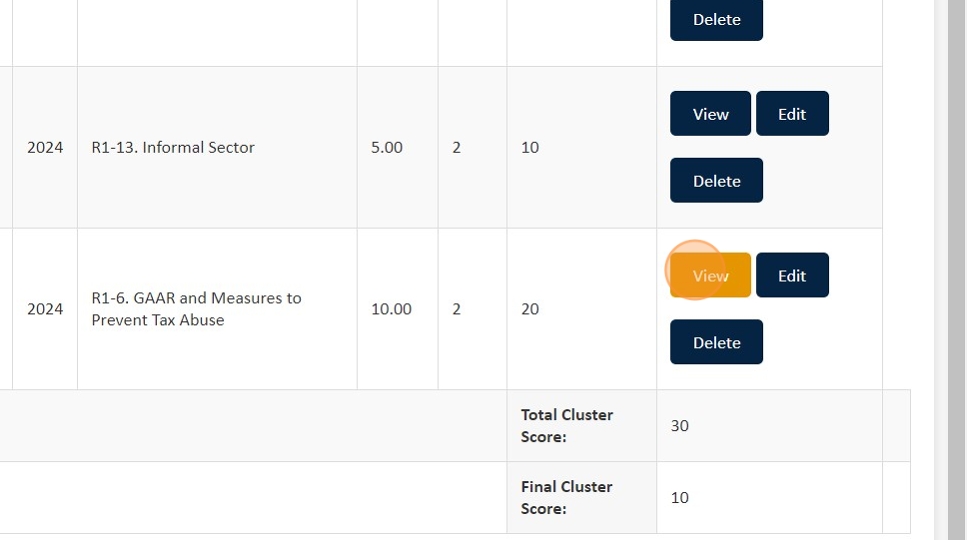Open View for the GAAR row
This screenshot has width=967, height=540.
pos(710,276)
